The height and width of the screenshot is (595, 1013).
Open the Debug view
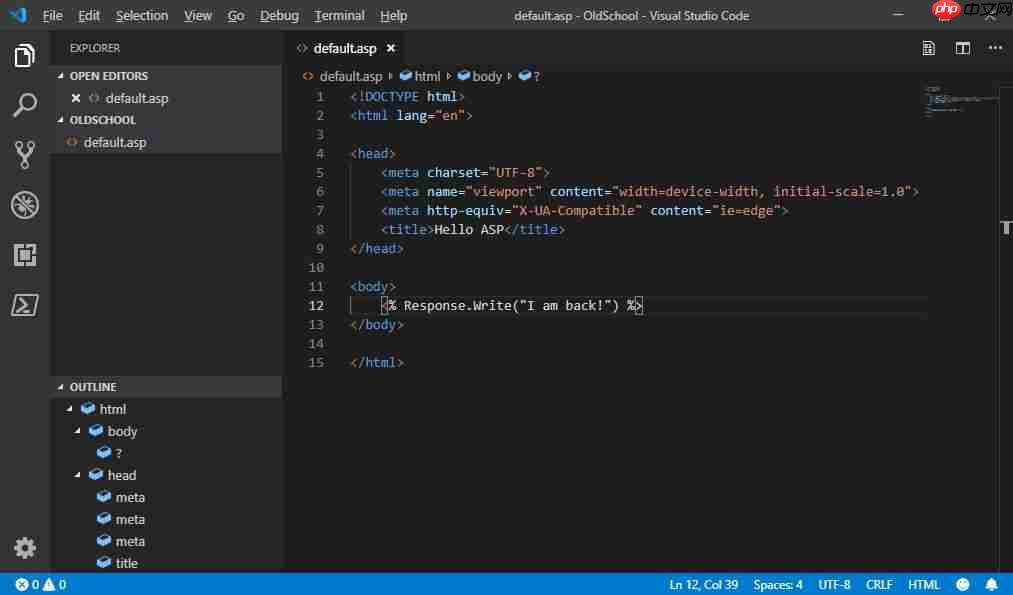tap(25, 205)
